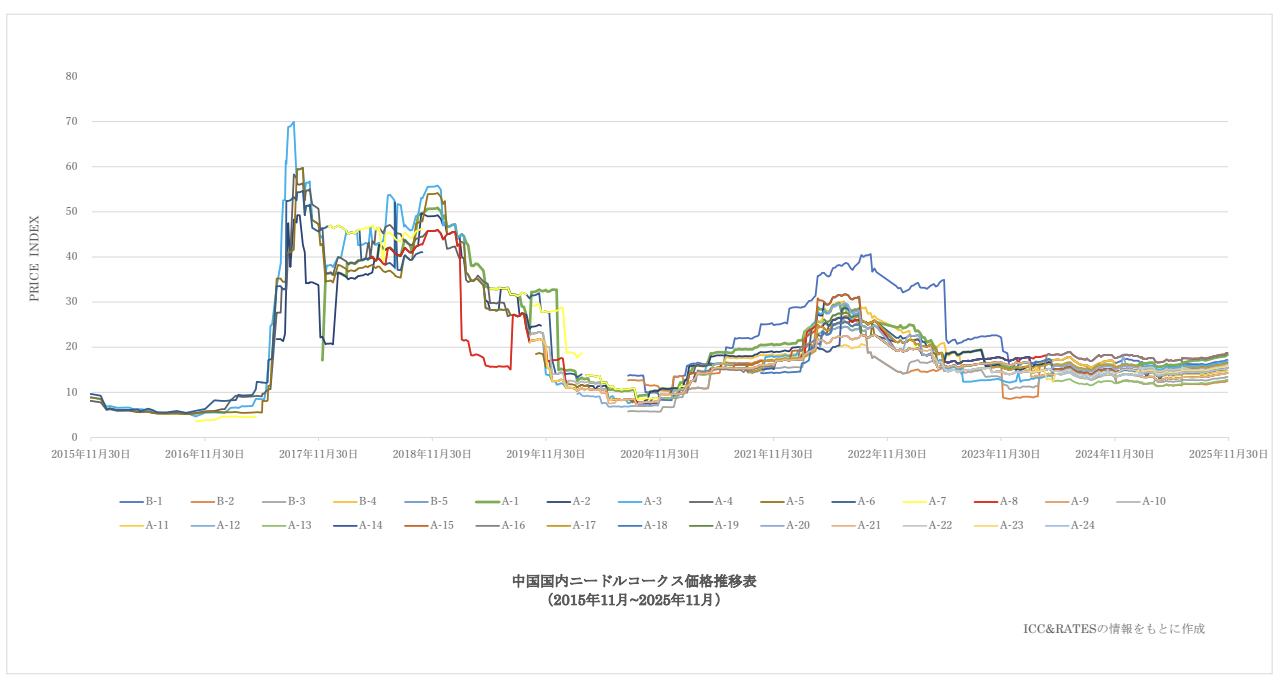Click the 2017 light-blue peak near 70
This screenshot has height=686, width=1284.
tap(293, 123)
